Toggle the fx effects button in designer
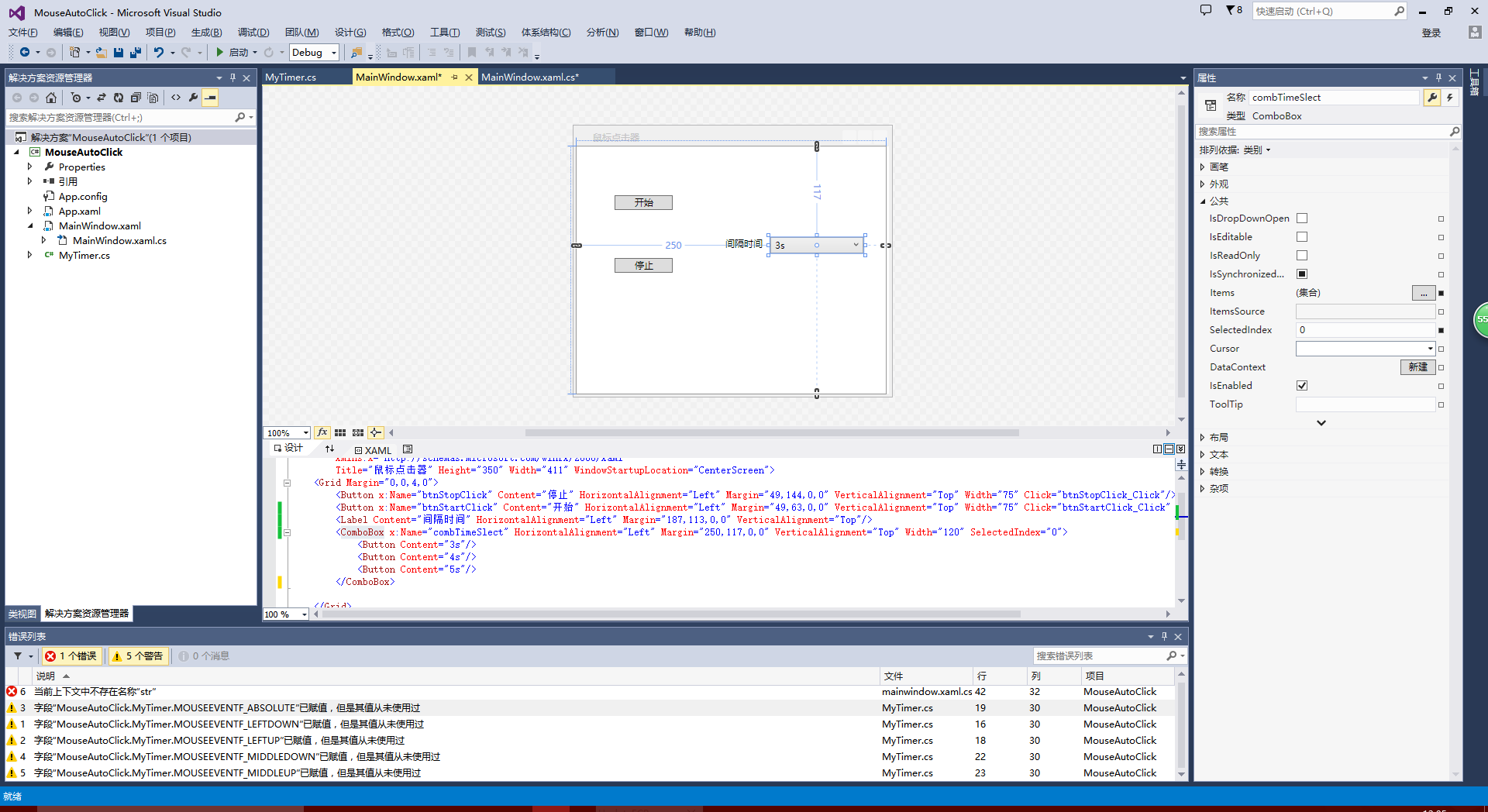Screen dimensions: 1488x812 [x=322, y=432]
